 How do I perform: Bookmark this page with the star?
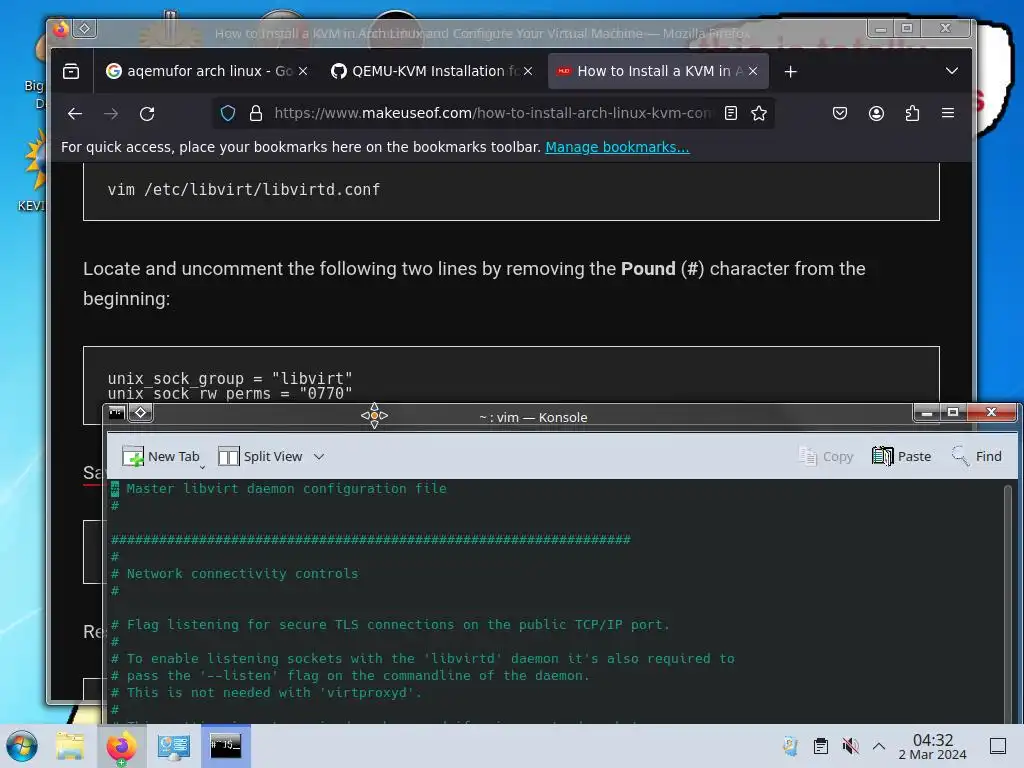[x=759, y=114]
